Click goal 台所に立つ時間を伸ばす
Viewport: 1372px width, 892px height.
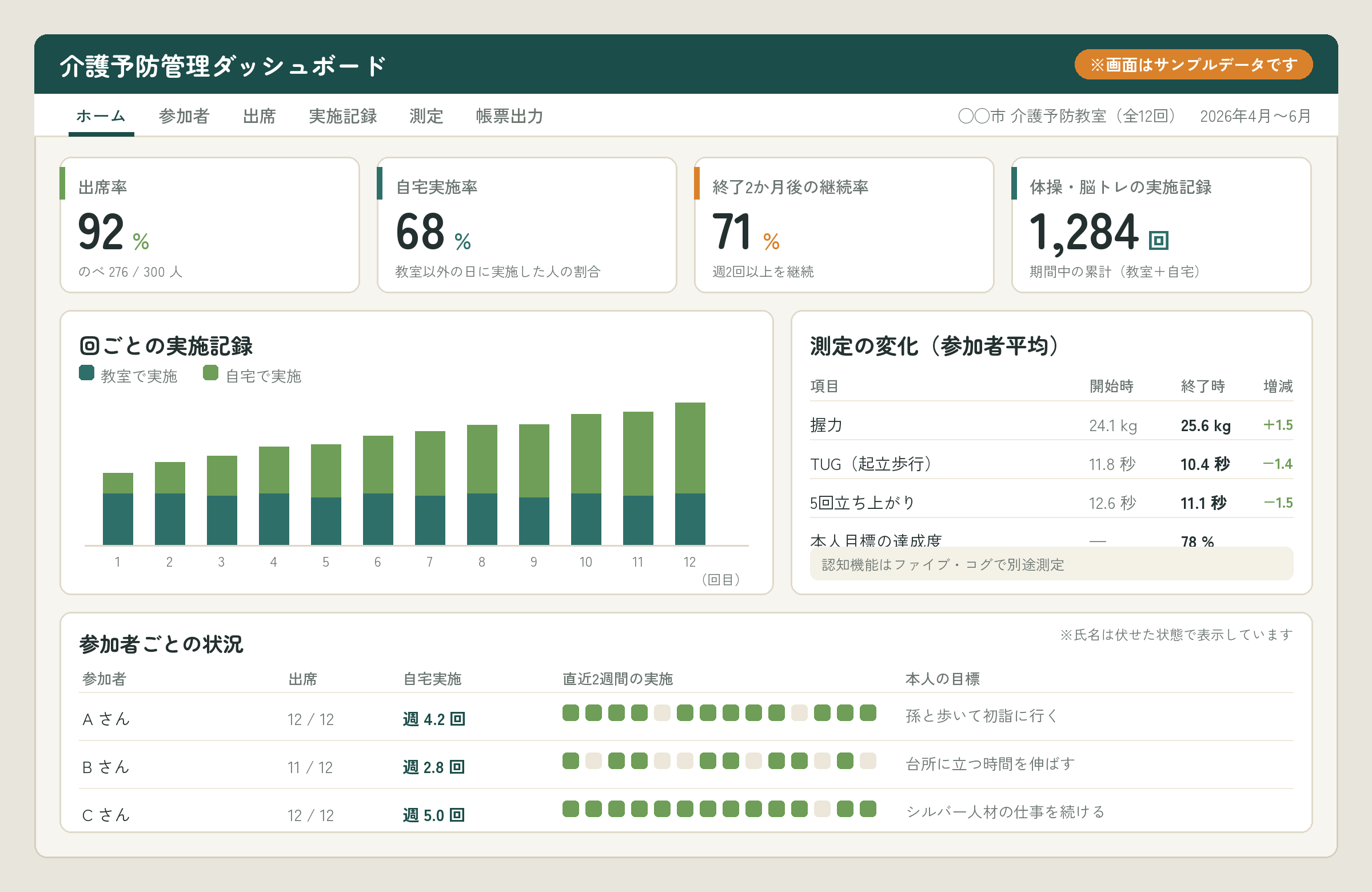pyautogui.click(x=990, y=763)
